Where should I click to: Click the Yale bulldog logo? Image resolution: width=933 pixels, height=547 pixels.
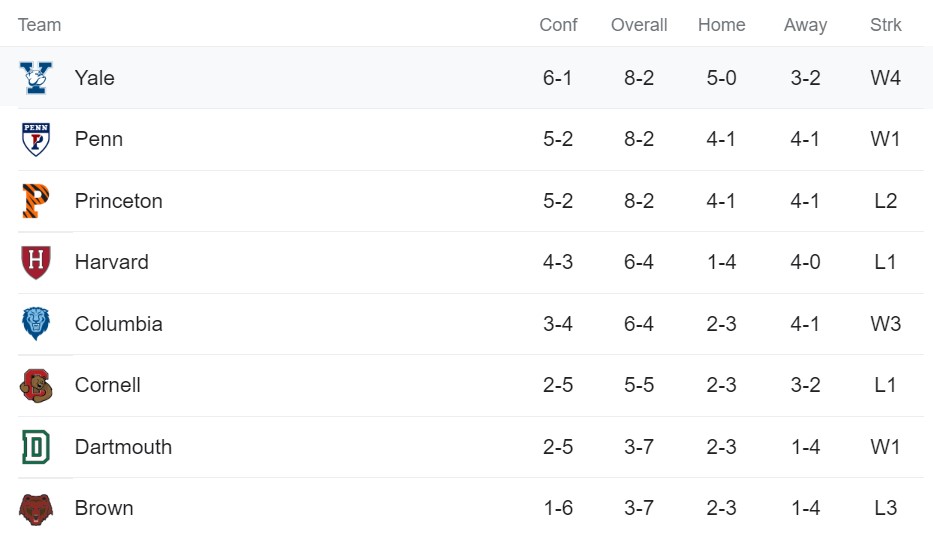(36, 78)
